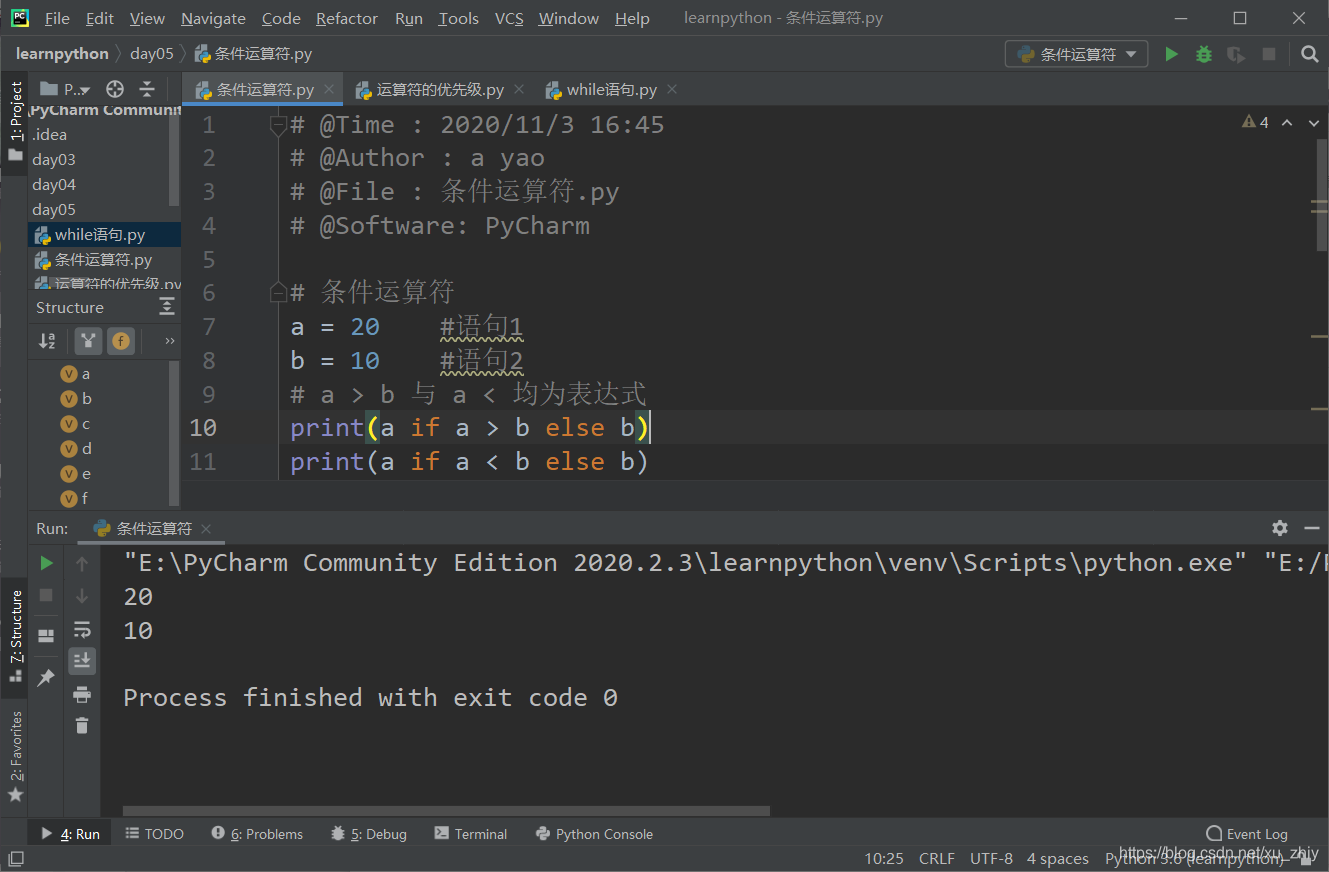Open the Tools menu
The image size is (1329, 872).
(x=458, y=18)
